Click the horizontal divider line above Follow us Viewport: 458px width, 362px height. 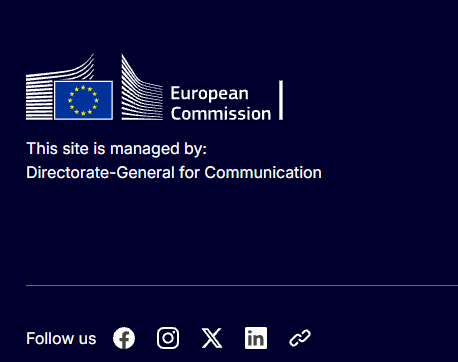[x=242, y=285]
